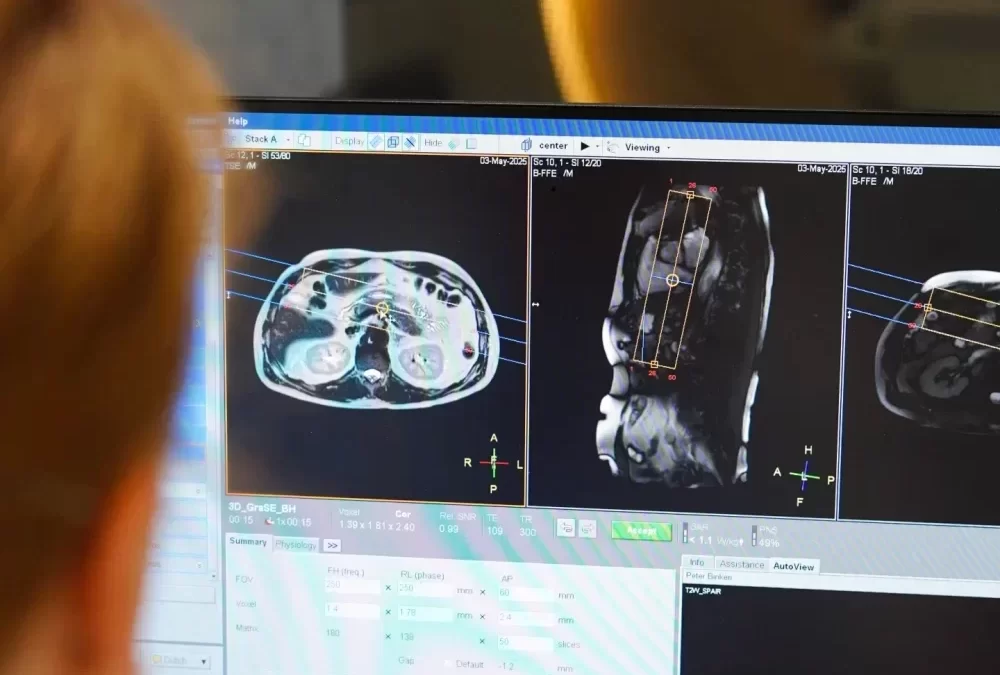Click the Accept button
Screen dimensions: 1000x675
click(642, 531)
